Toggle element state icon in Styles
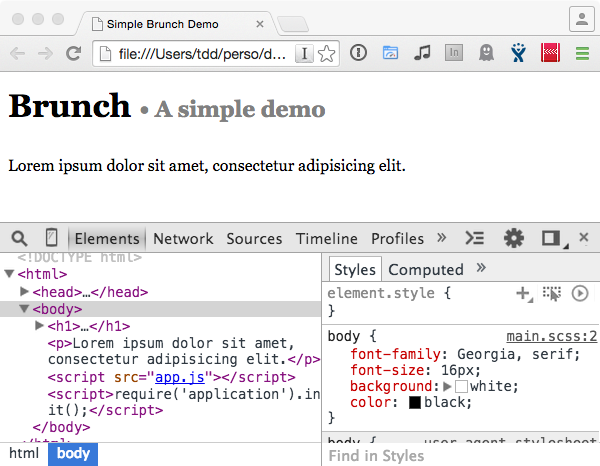Viewport: 600px width, 466px height. [x=551, y=293]
